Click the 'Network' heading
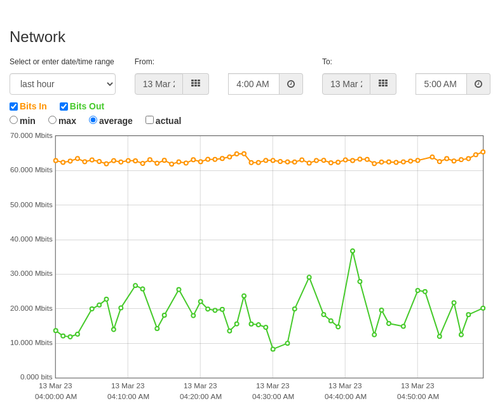 pos(37,37)
